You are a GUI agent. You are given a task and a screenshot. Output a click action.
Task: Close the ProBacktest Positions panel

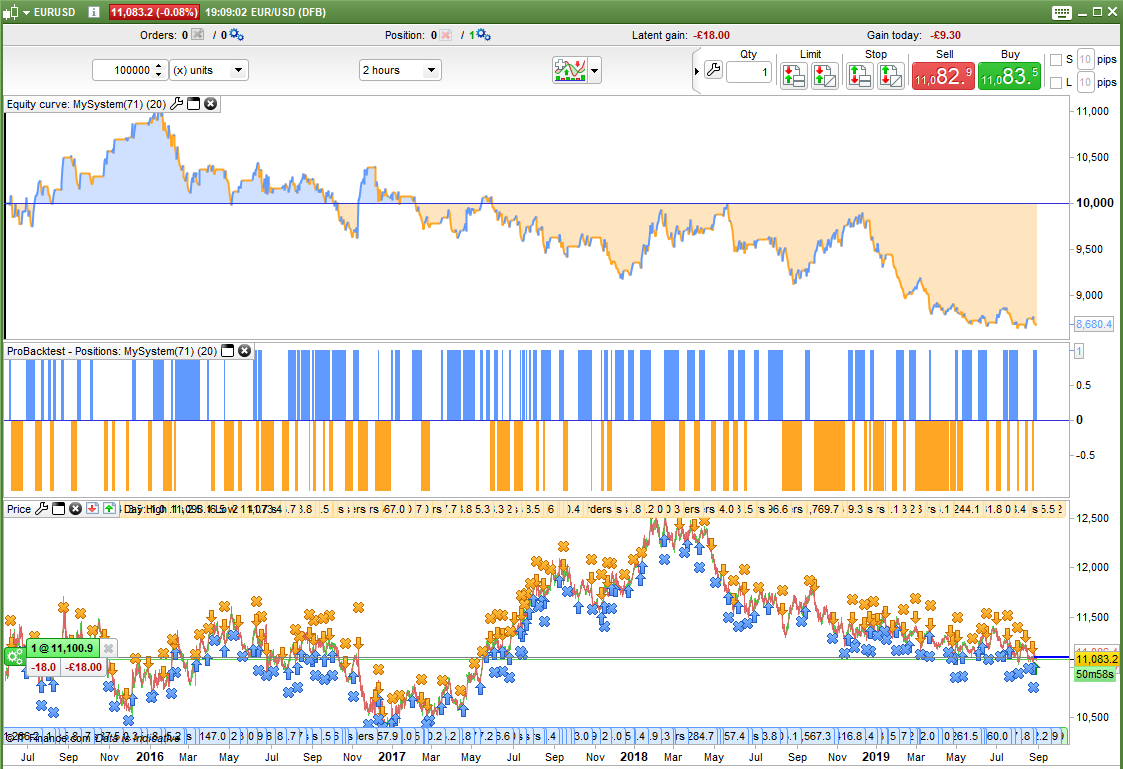(x=244, y=351)
